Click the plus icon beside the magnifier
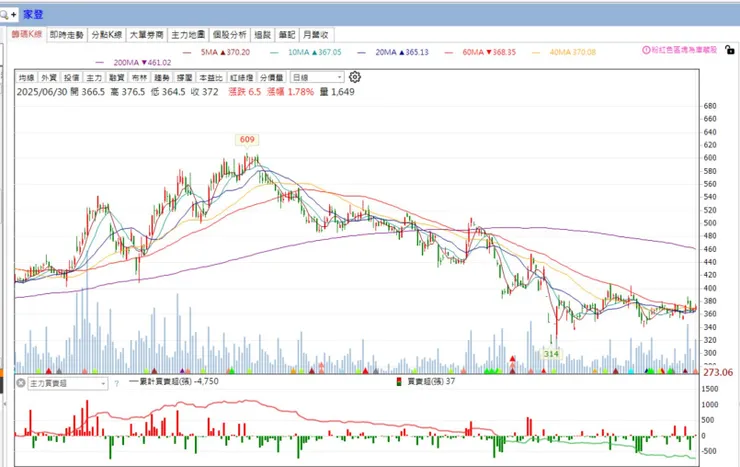Viewport: 740px width, 467px height. 13,15
